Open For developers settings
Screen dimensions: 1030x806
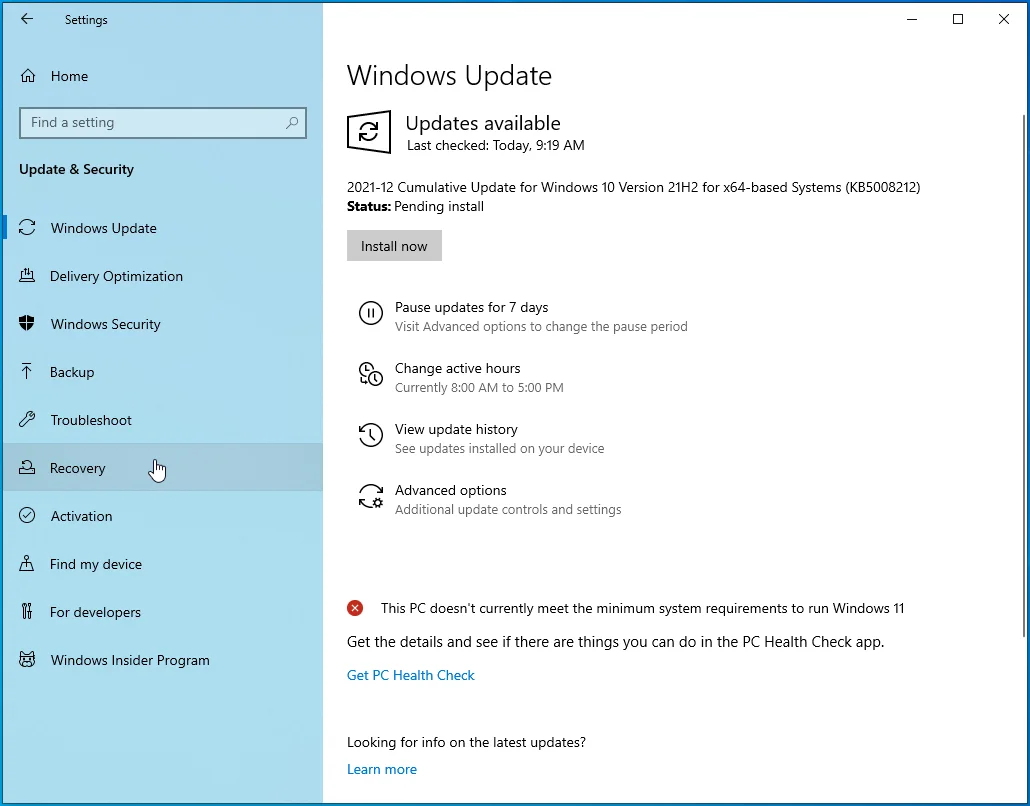163,612
